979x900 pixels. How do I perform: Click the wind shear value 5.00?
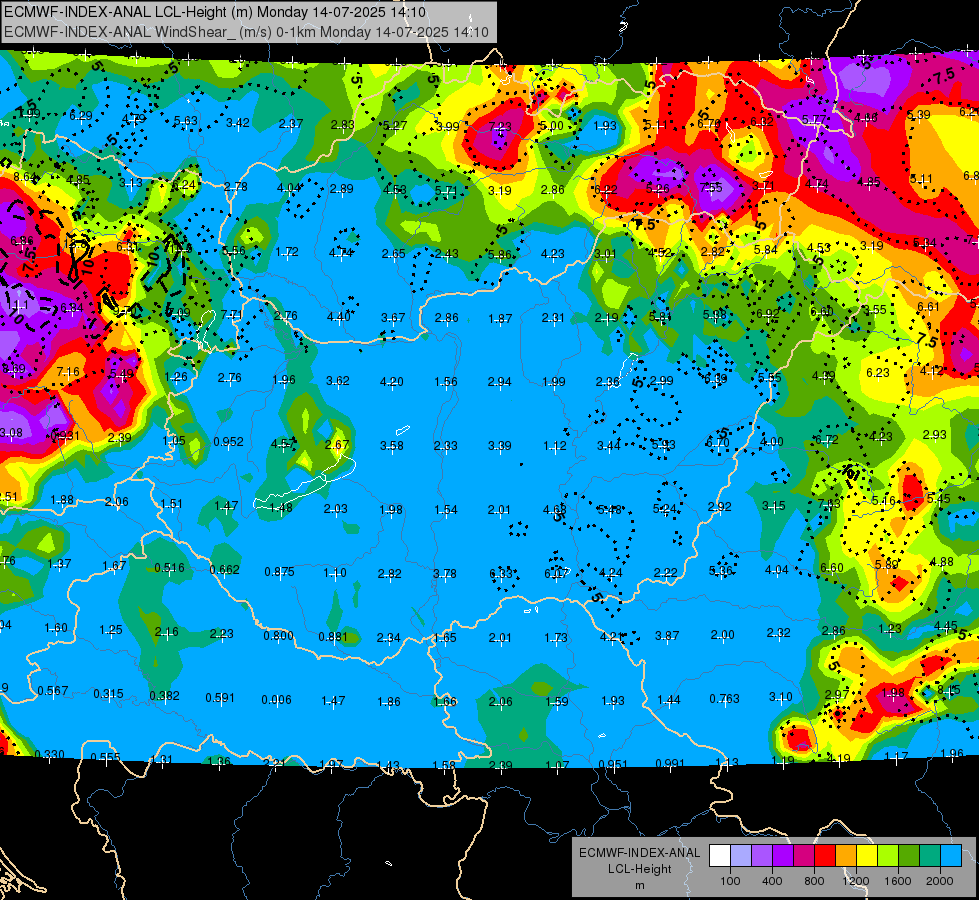[x=551, y=126]
